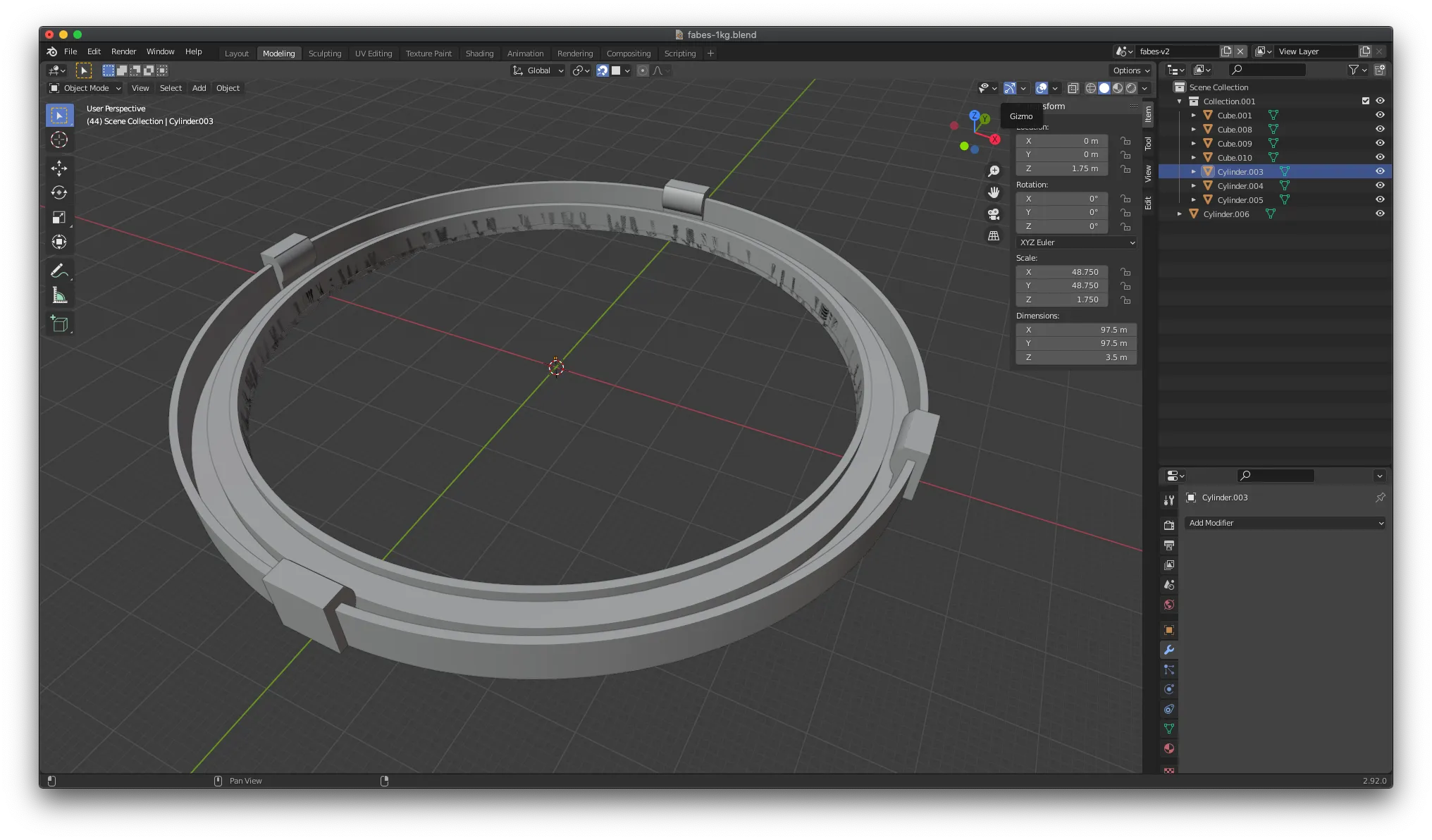Pick the Measure tool

click(59, 297)
